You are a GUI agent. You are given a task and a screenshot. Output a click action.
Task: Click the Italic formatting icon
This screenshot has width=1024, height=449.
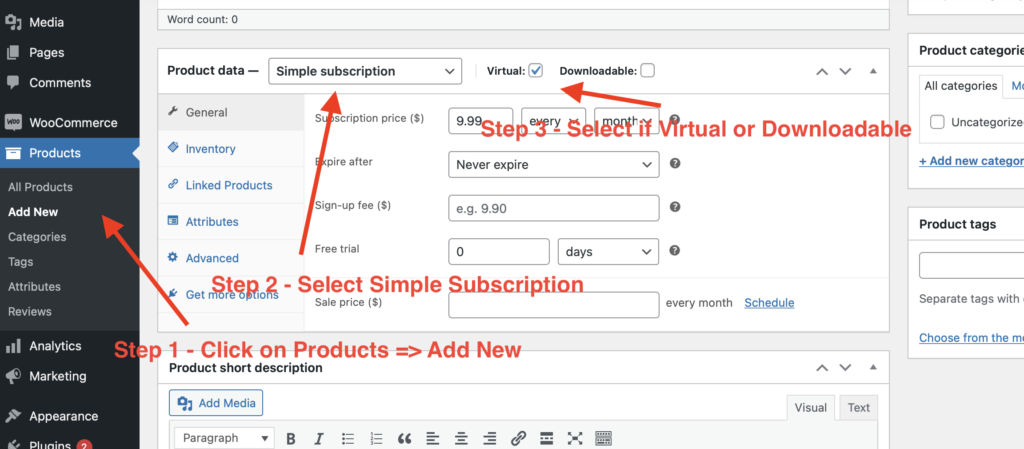click(319, 438)
